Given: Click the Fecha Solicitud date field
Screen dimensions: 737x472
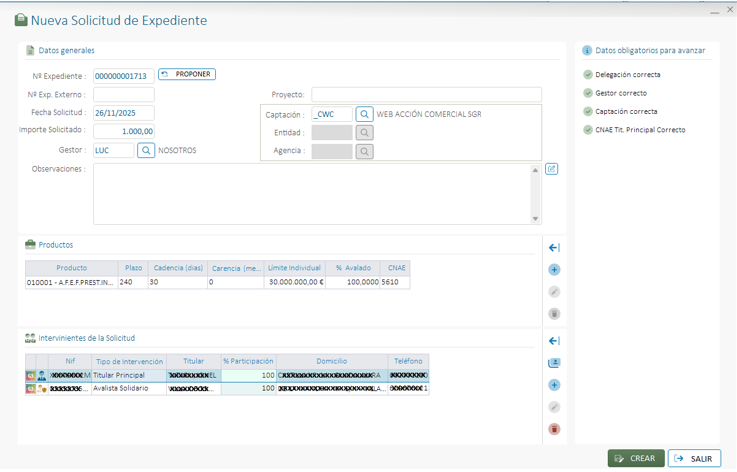Looking at the screenshot, I should [x=124, y=113].
